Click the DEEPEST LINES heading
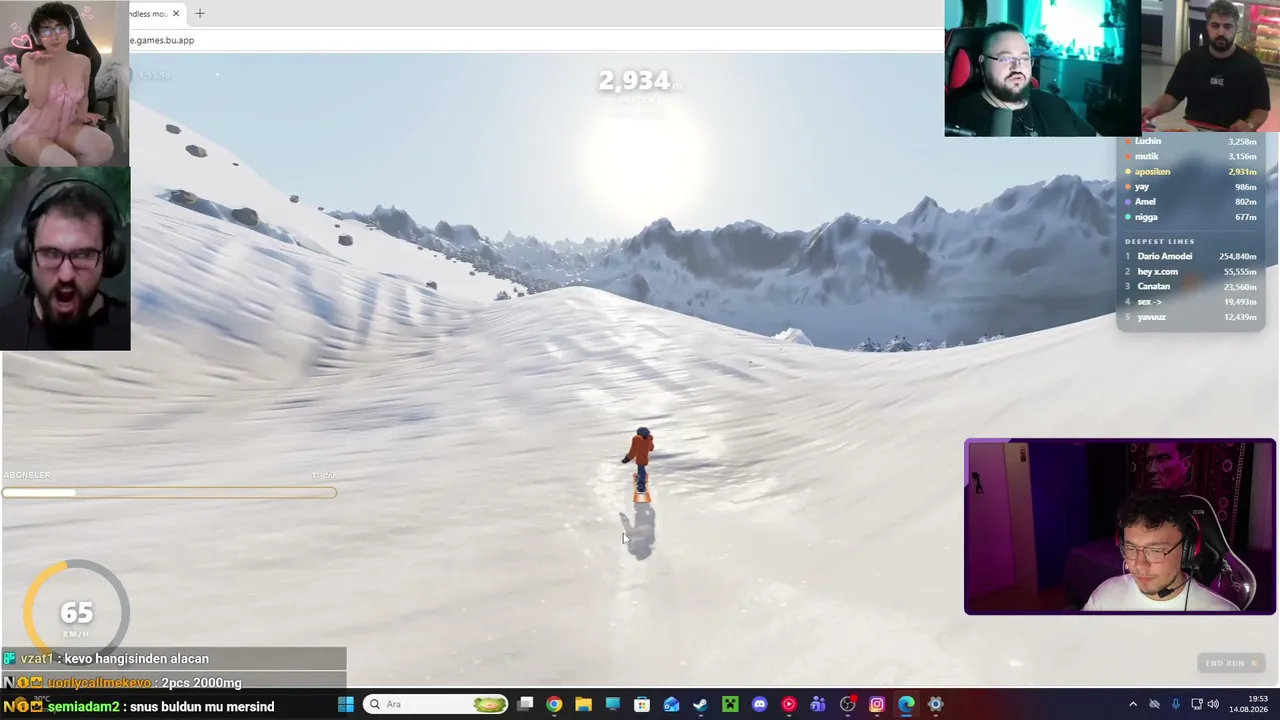1280x720 pixels. (1160, 241)
